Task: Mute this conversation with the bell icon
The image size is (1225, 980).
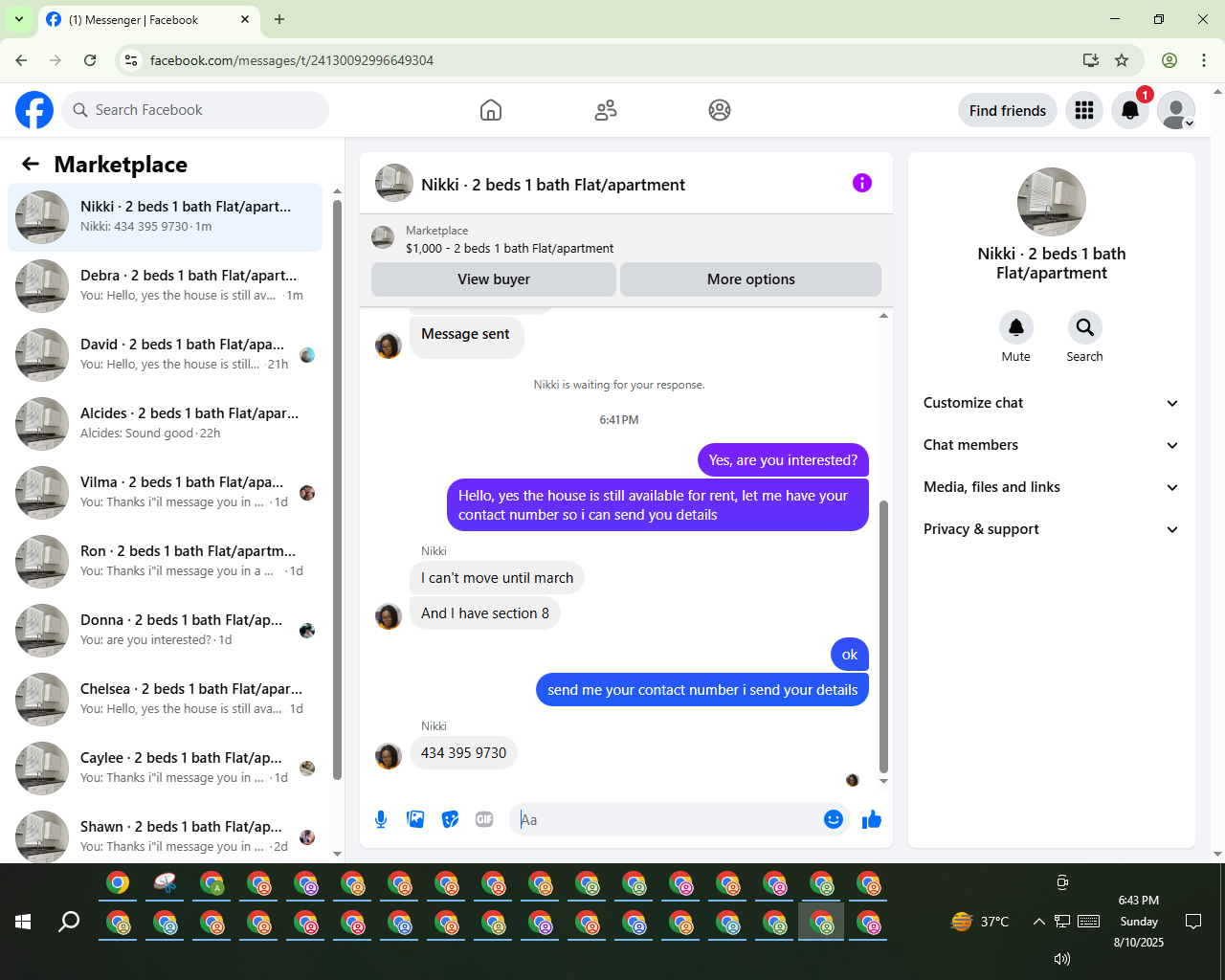Action: coord(1016,327)
